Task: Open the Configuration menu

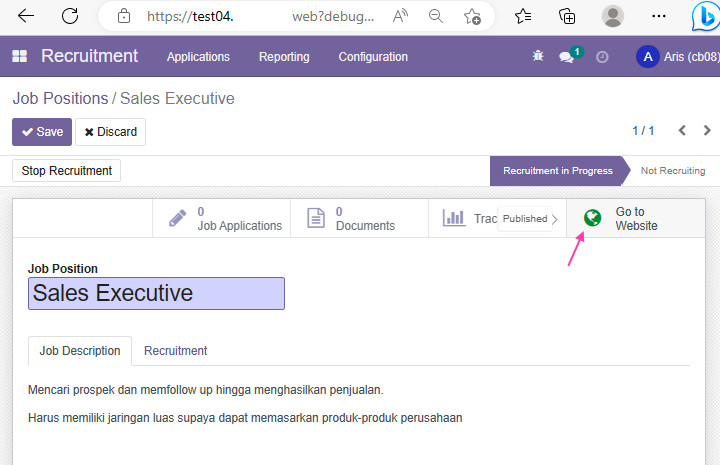Action: 373,56
